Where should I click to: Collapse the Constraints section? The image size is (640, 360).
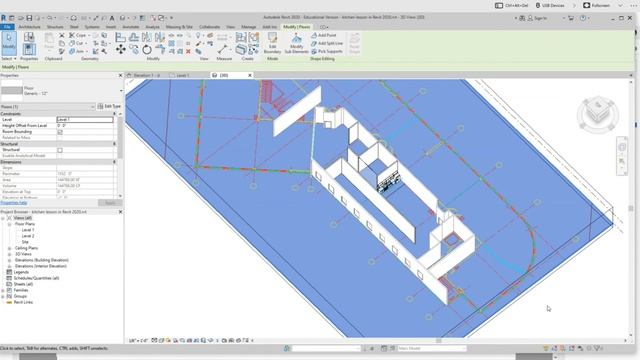[114, 114]
